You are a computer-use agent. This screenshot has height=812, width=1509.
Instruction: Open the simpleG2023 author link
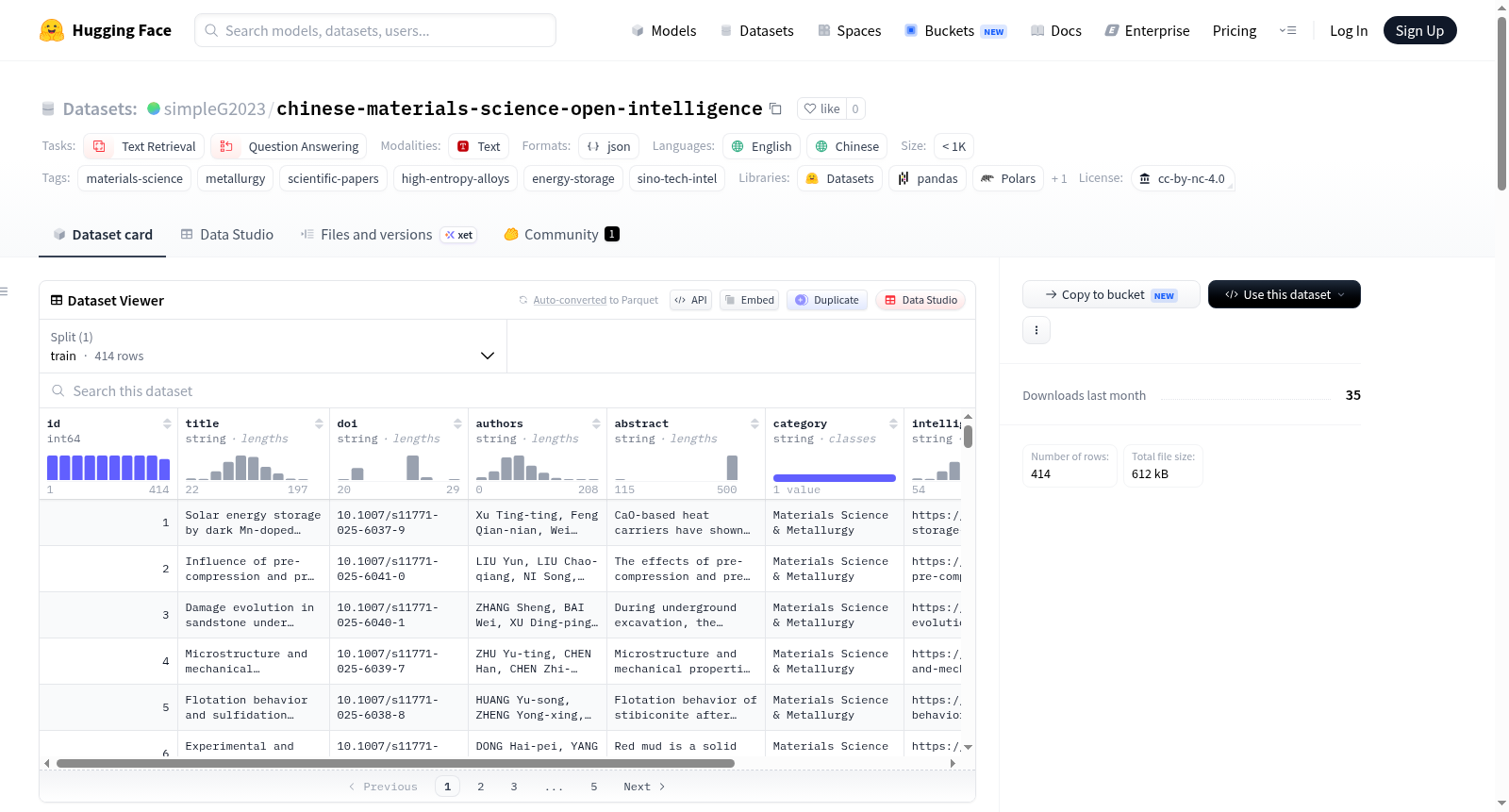pyautogui.click(x=215, y=108)
